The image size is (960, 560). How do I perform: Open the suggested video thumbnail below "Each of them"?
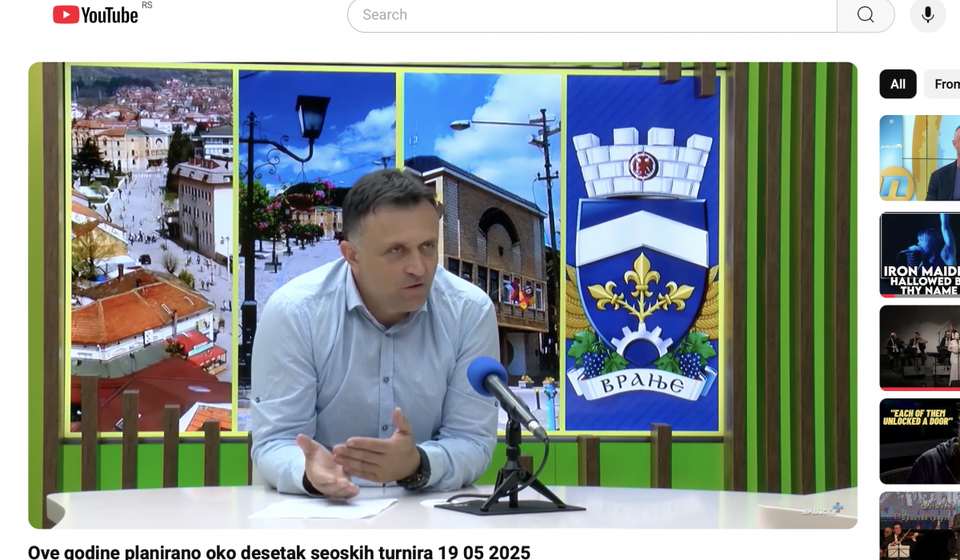(x=920, y=526)
